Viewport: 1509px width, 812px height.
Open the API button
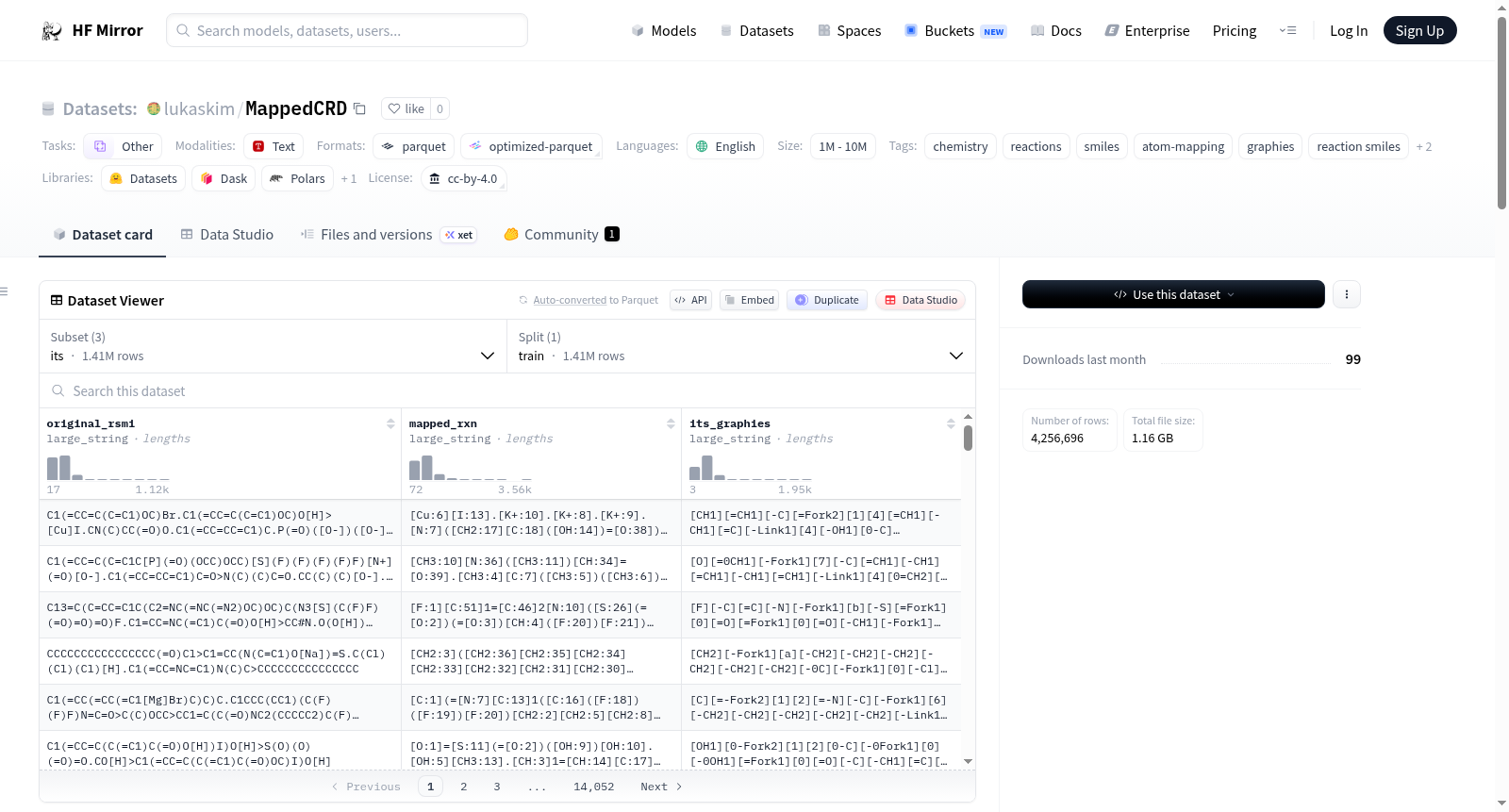pos(691,300)
